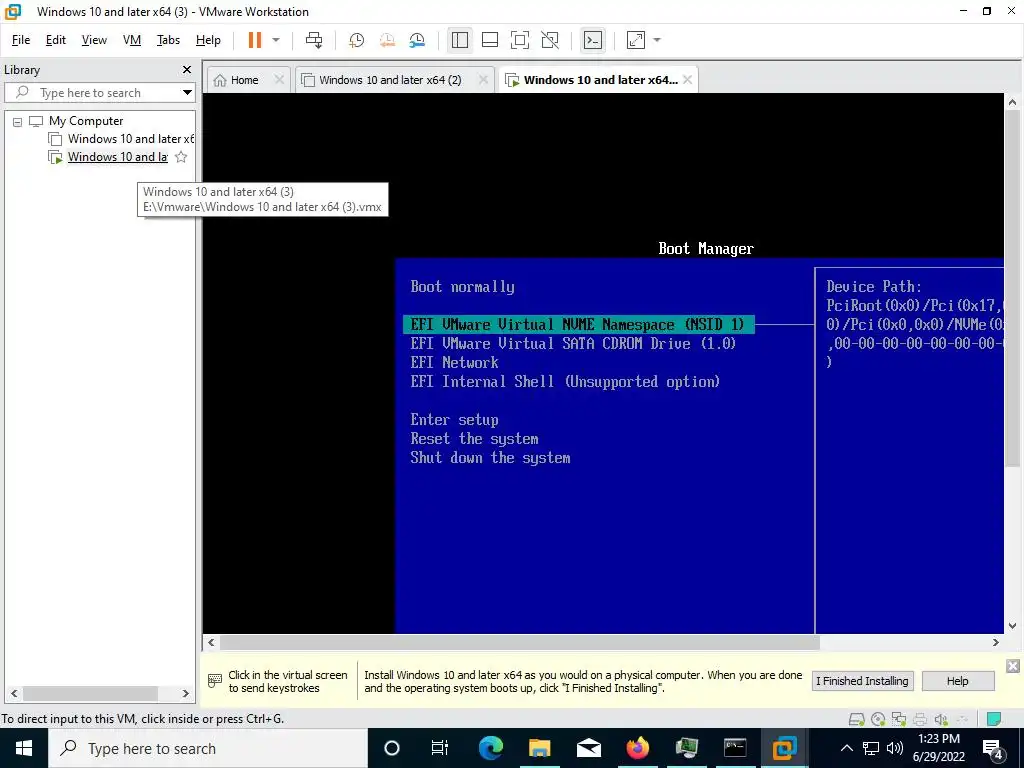Image resolution: width=1024 pixels, height=768 pixels.
Task: Open the Tabs menu
Action: coord(168,40)
